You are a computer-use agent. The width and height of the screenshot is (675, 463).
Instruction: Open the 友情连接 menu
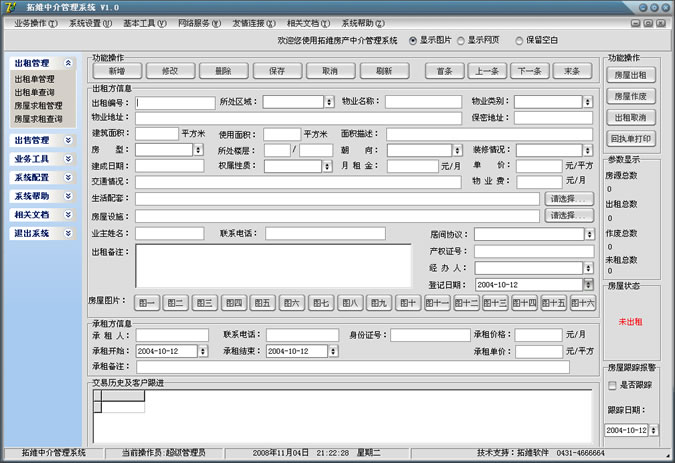[x=254, y=23]
